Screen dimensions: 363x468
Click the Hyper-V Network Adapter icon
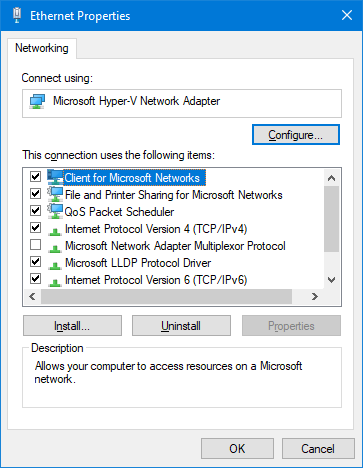coord(37,101)
